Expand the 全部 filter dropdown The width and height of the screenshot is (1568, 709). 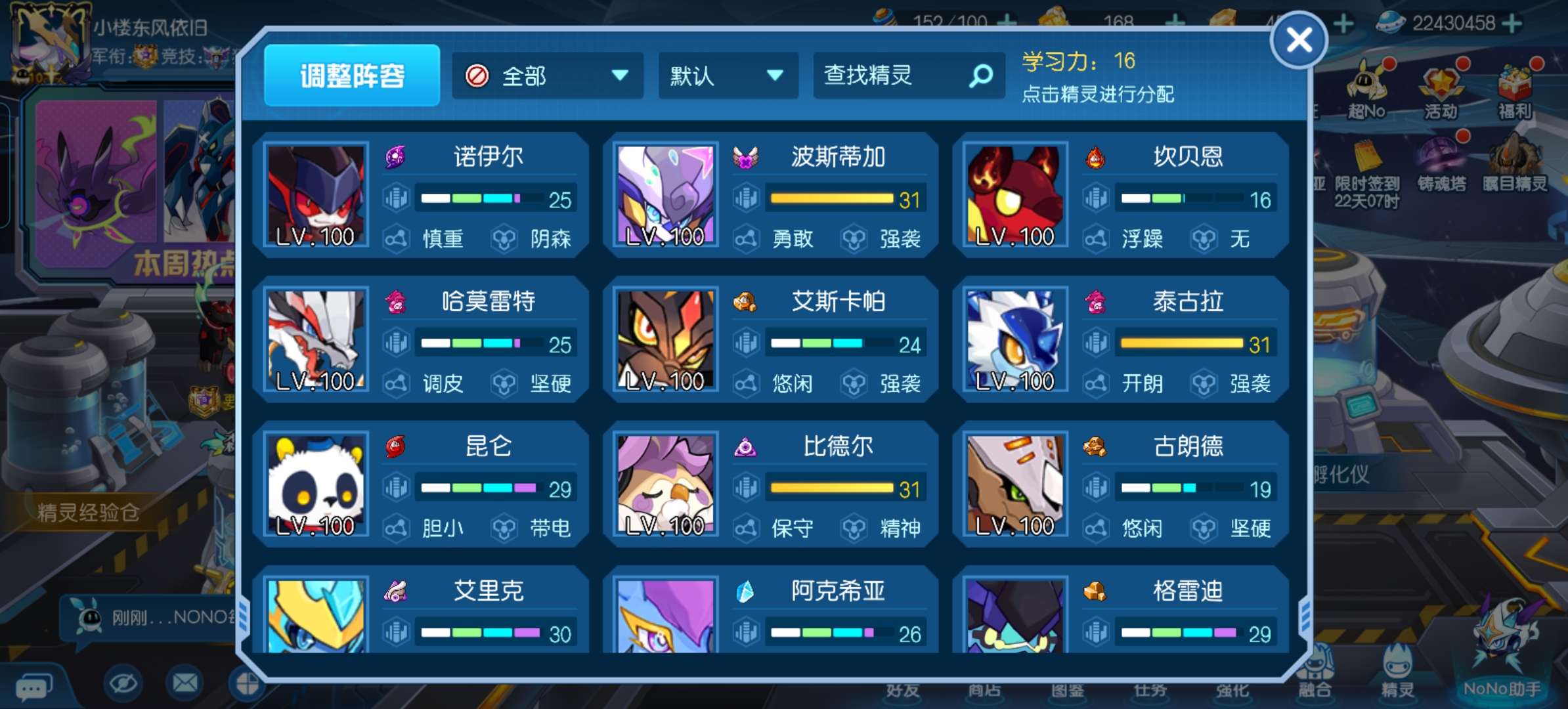[x=548, y=75]
